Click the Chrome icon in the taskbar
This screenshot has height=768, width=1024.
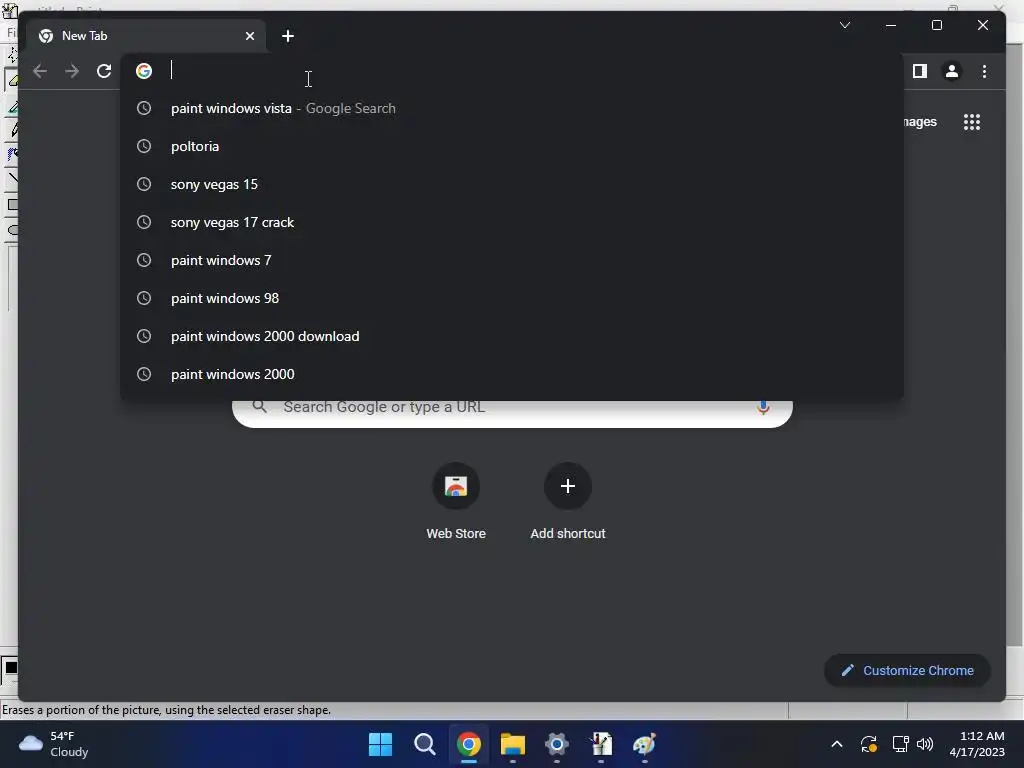coord(469,744)
